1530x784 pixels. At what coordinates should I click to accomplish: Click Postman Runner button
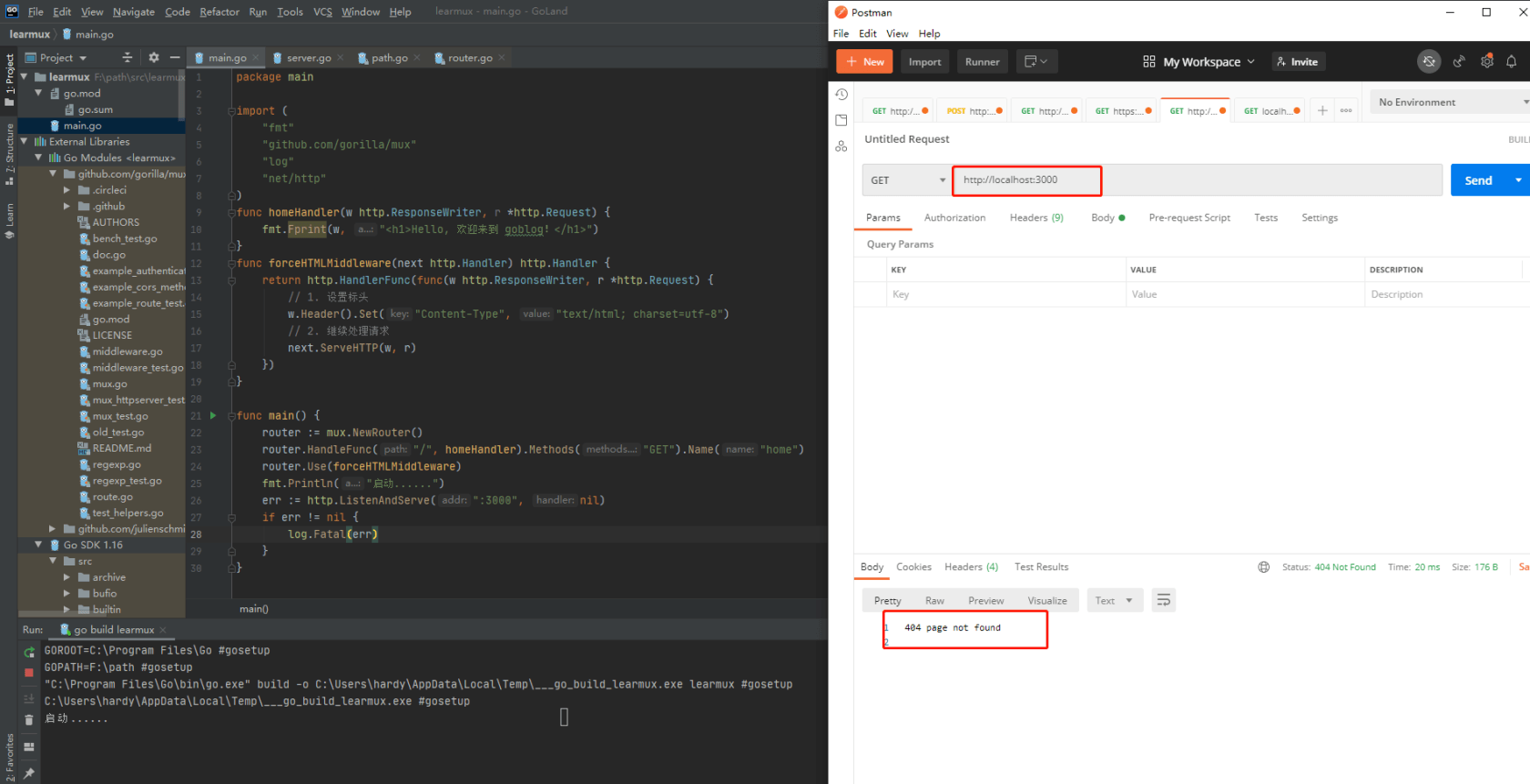982,62
